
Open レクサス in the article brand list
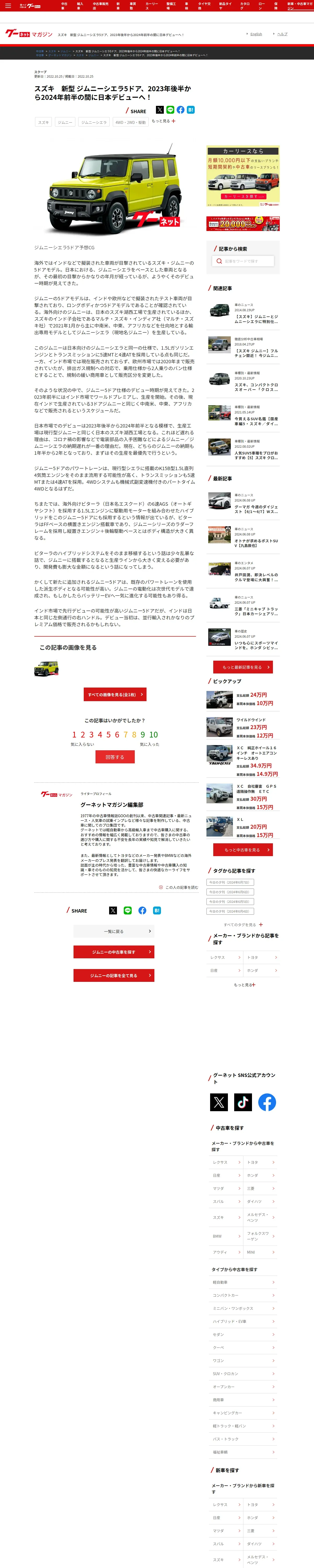coord(226,958)
